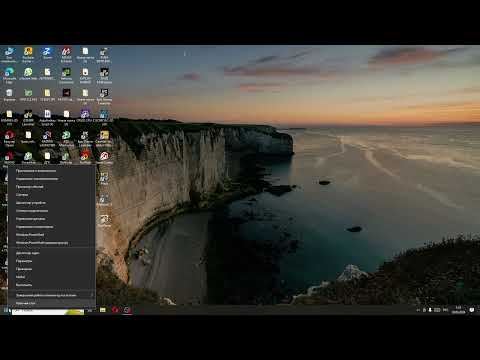Screen dimensions: 480x360
Task: Open Task View from the taskbar
Action: [90, 310]
